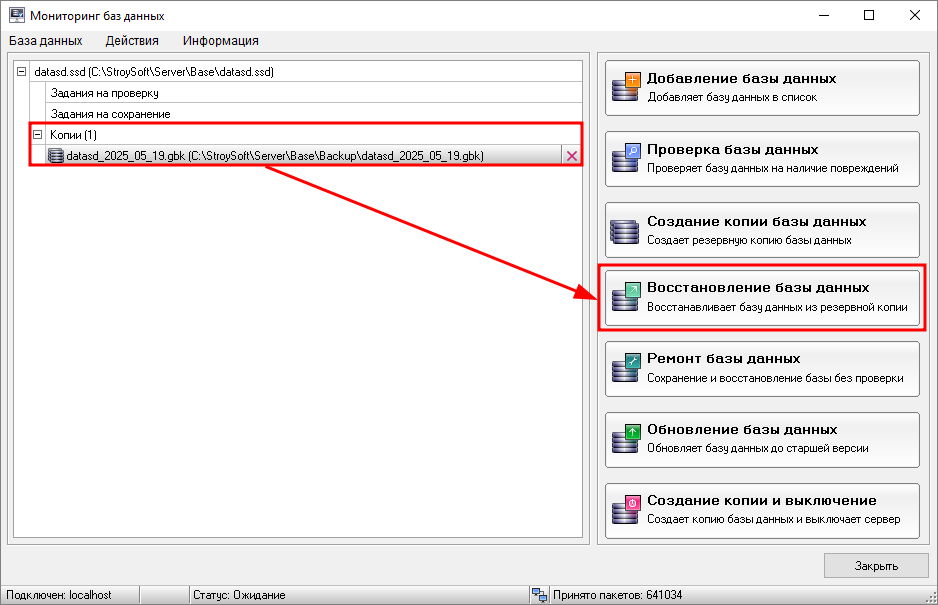
Task: Click the Create copy and shutdown icon
Action: point(625,510)
